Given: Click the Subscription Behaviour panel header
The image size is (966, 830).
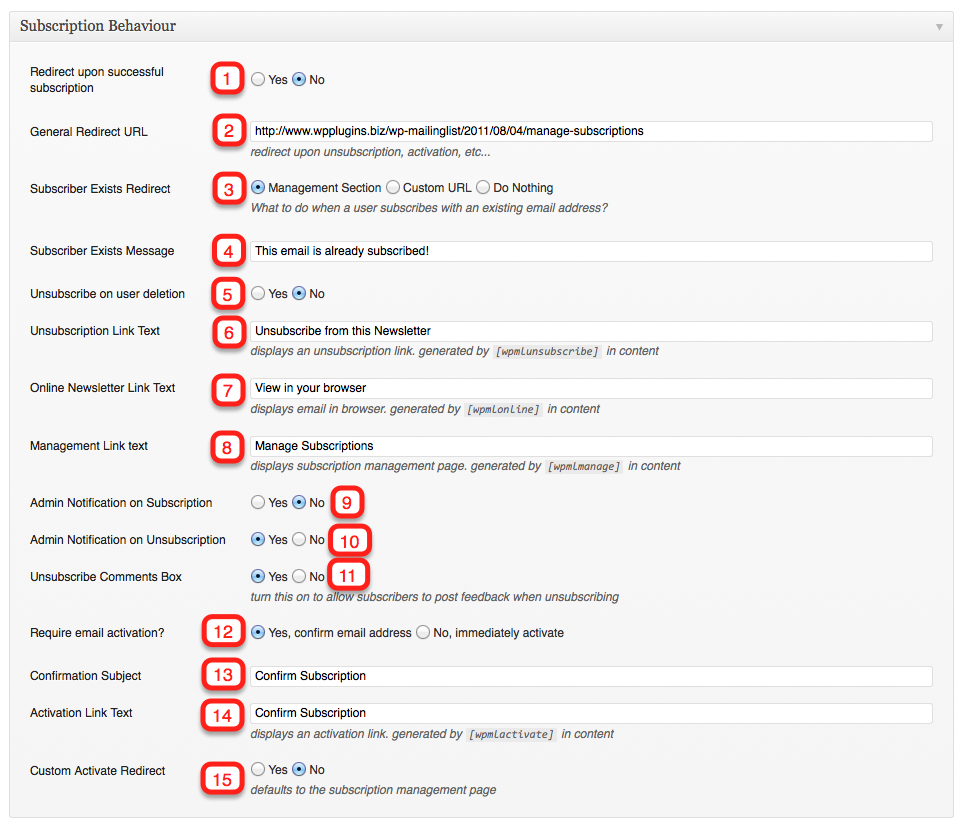Looking at the screenshot, I should tap(481, 26).
